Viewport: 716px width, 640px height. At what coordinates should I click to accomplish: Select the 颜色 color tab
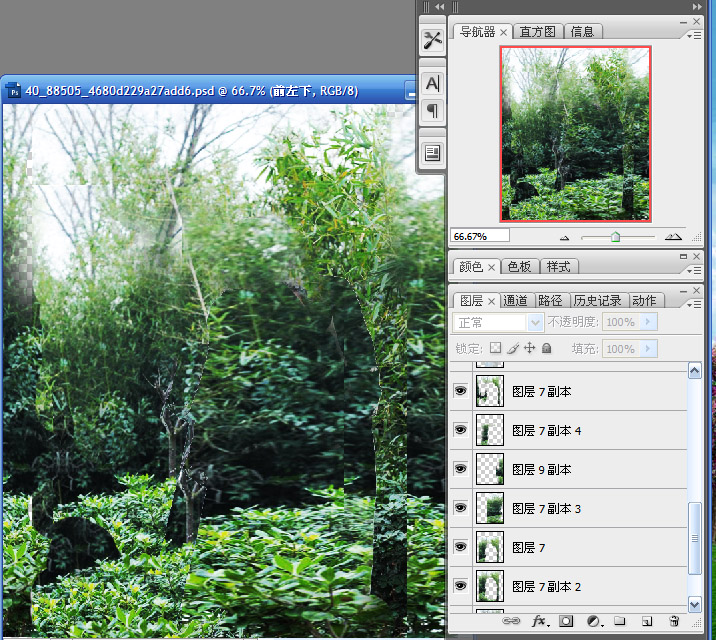tap(471, 267)
